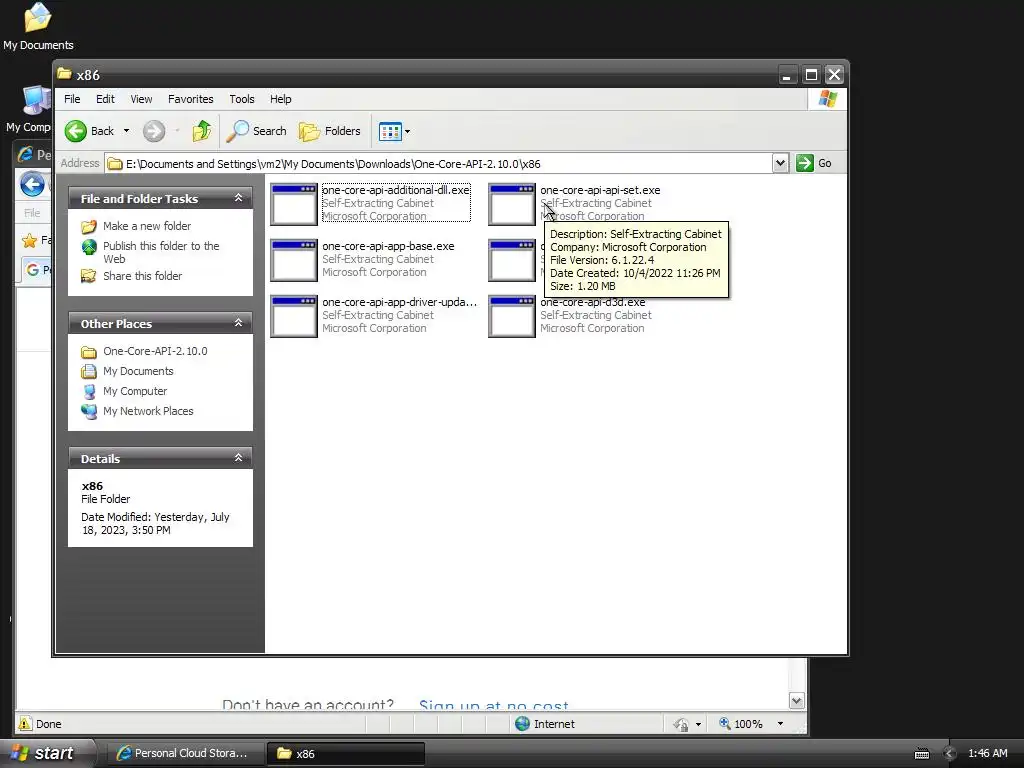Select the one-core-api-additional-dll.exe icon

pyautogui.click(x=294, y=204)
